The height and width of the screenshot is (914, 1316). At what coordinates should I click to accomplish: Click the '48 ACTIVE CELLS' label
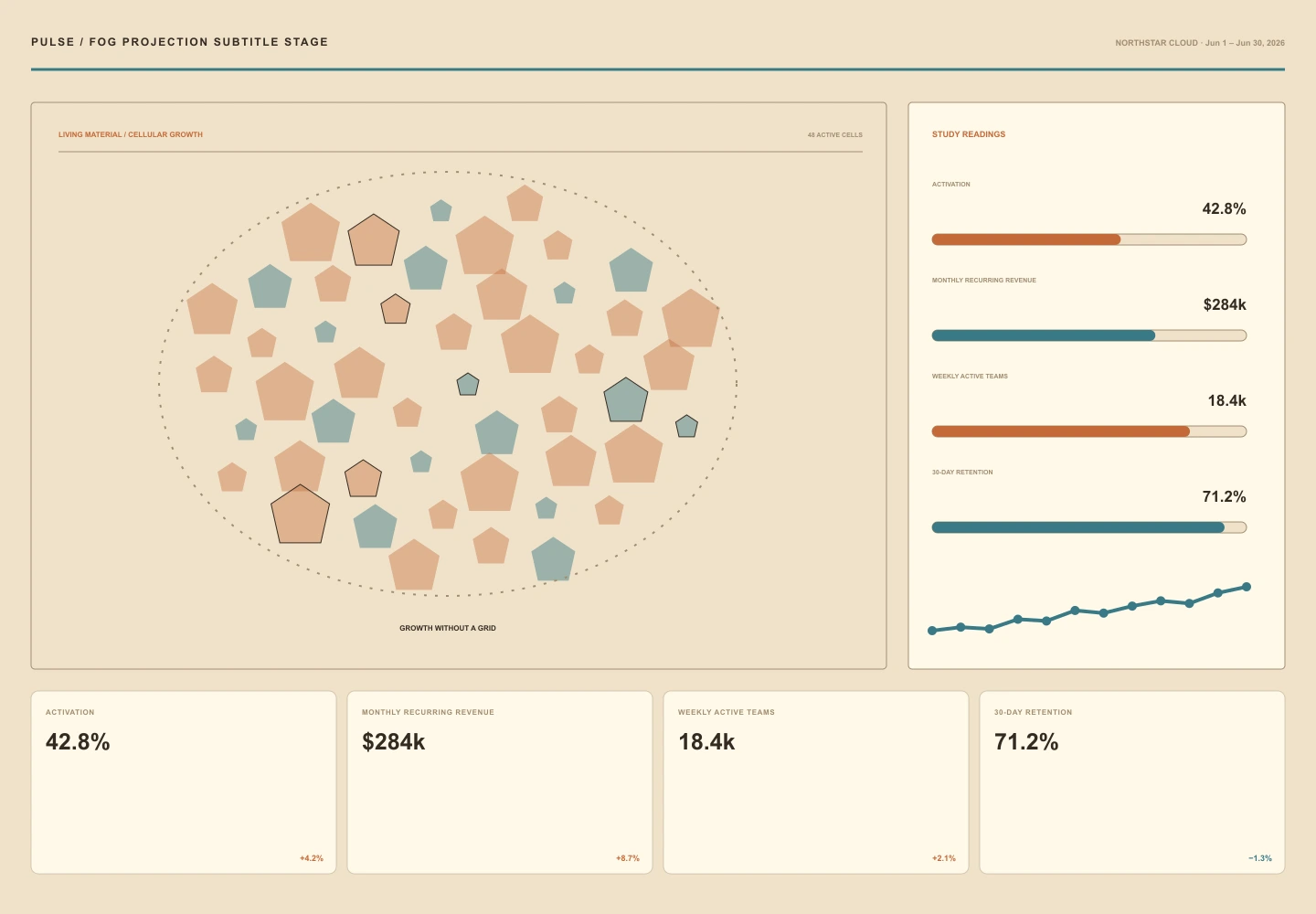[834, 134]
